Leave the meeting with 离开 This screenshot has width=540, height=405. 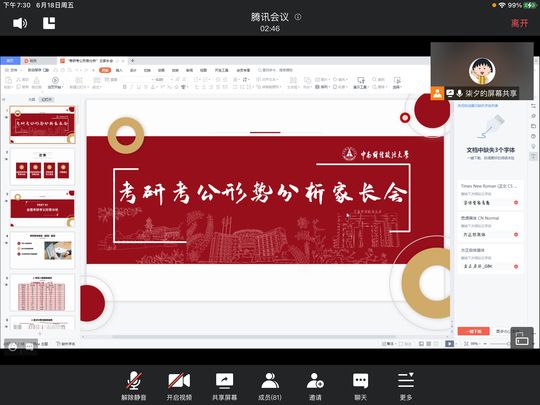coord(519,23)
